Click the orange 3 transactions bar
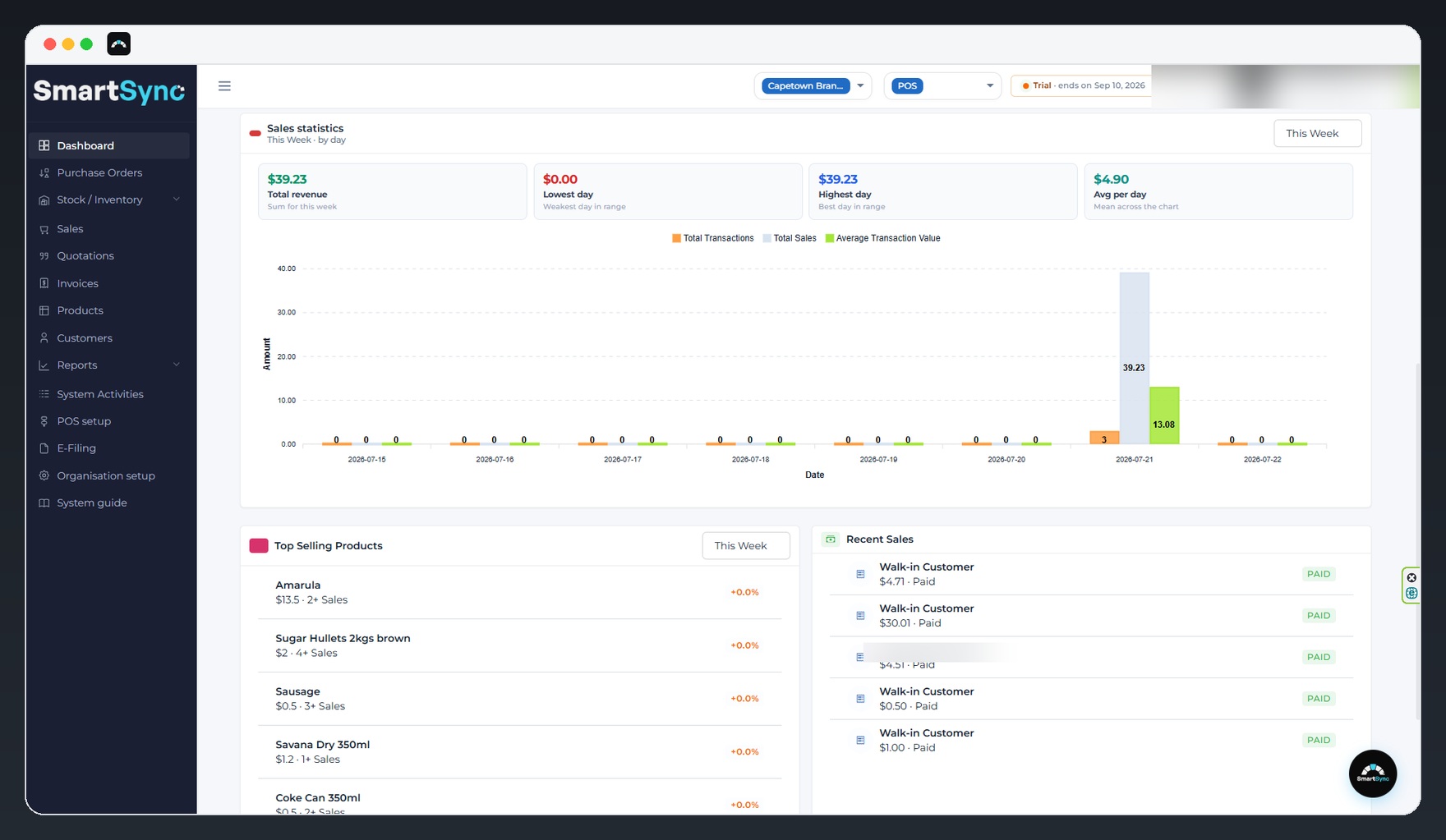The width and height of the screenshot is (1446, 840). 1104,438
